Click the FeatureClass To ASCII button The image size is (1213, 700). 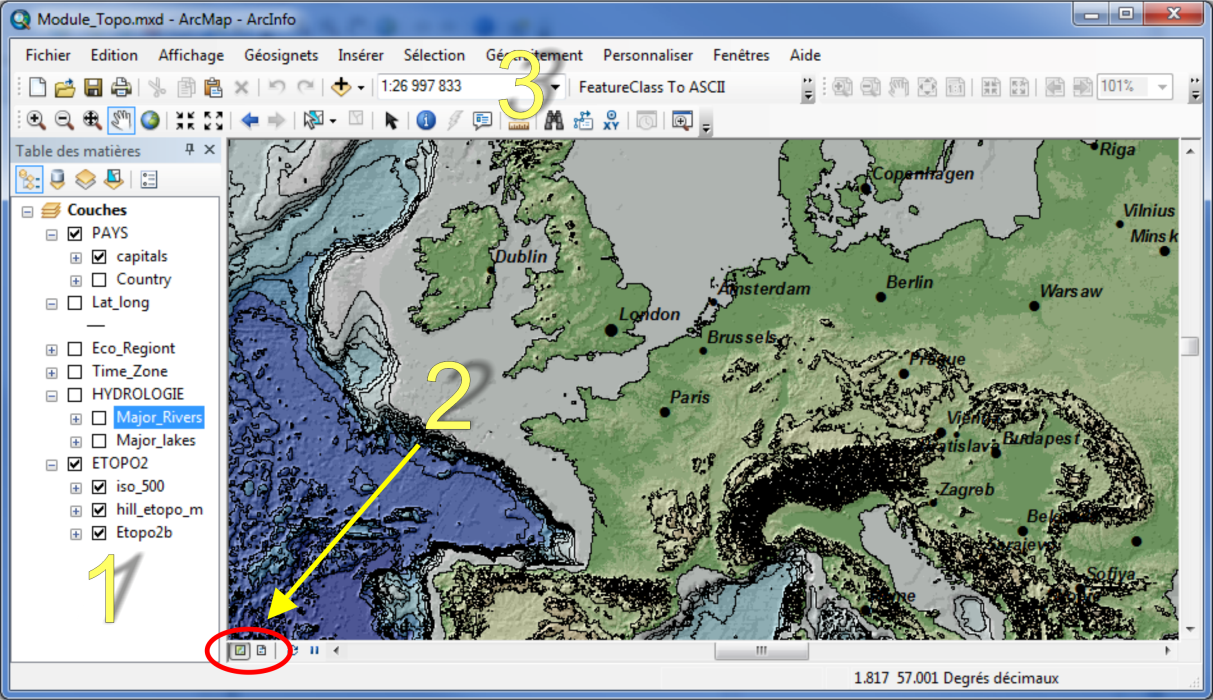pos(651,87)
